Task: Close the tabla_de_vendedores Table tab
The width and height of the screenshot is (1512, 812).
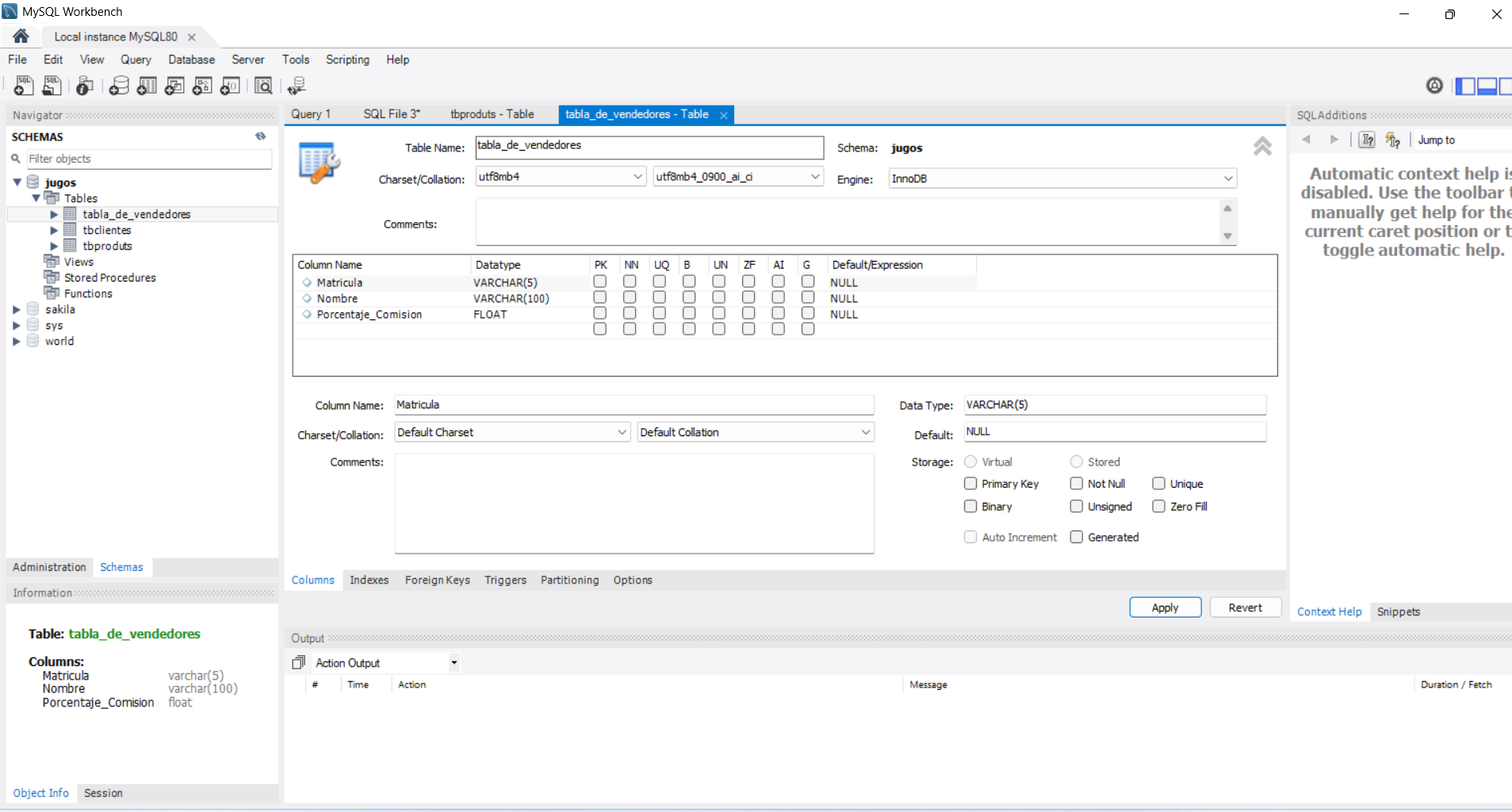Action: [723, 115]
